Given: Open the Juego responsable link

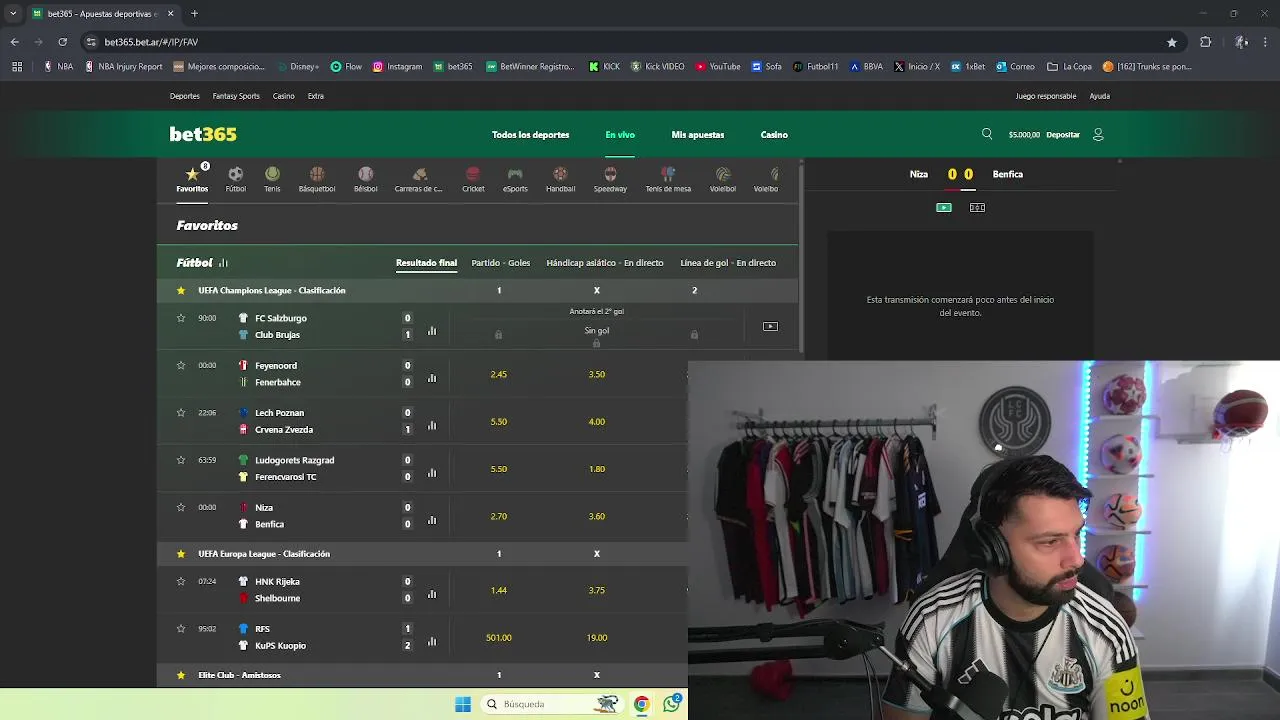Looking at the screenshot, I should [x=1046, y=96].
